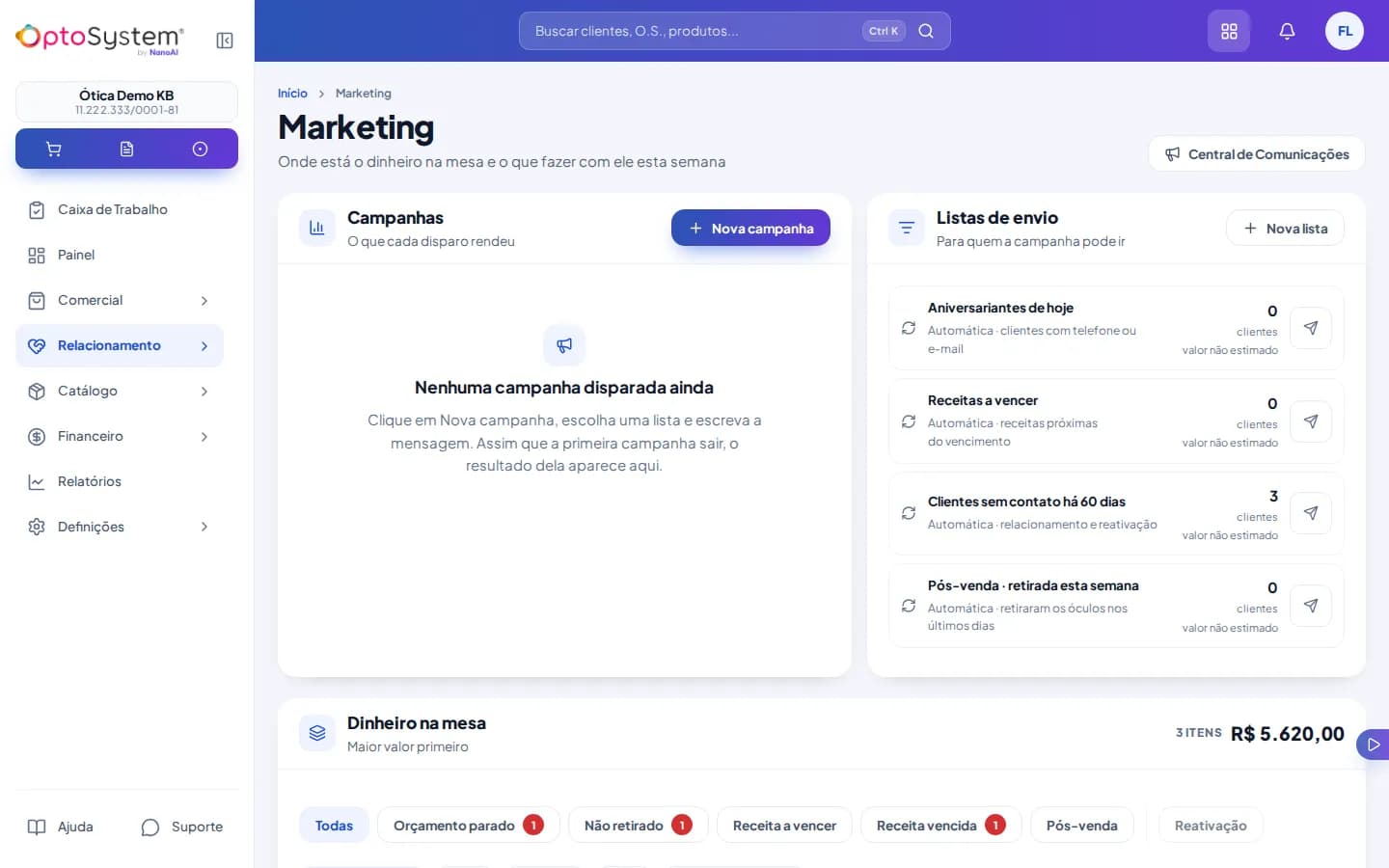The width and height of the screenshot is (1389, 868).
Task: Go to Painel
Action: click(120, 255)
